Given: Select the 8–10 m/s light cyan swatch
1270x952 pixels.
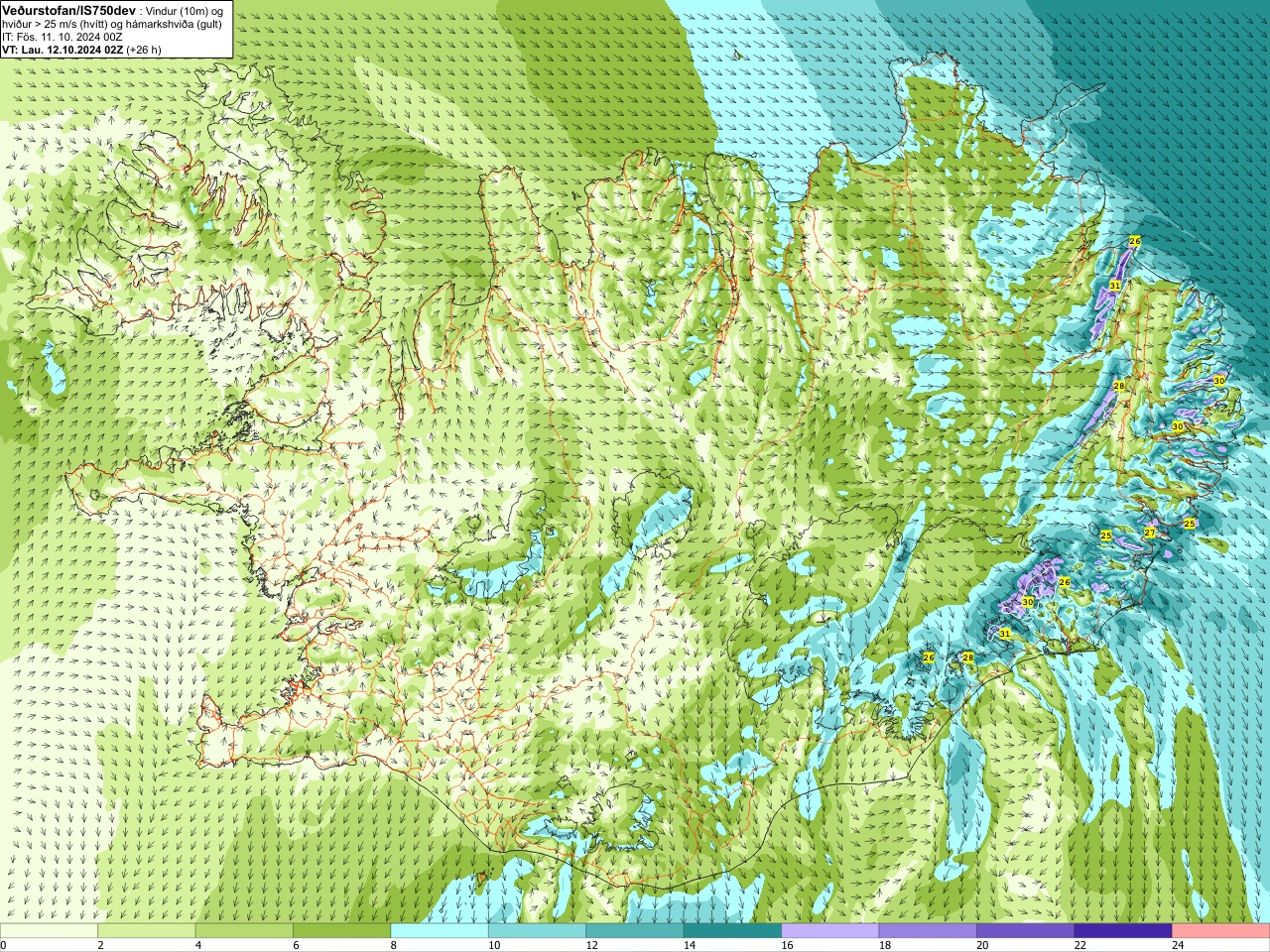Looking at the screenshot, I should [x=440, y=930].
